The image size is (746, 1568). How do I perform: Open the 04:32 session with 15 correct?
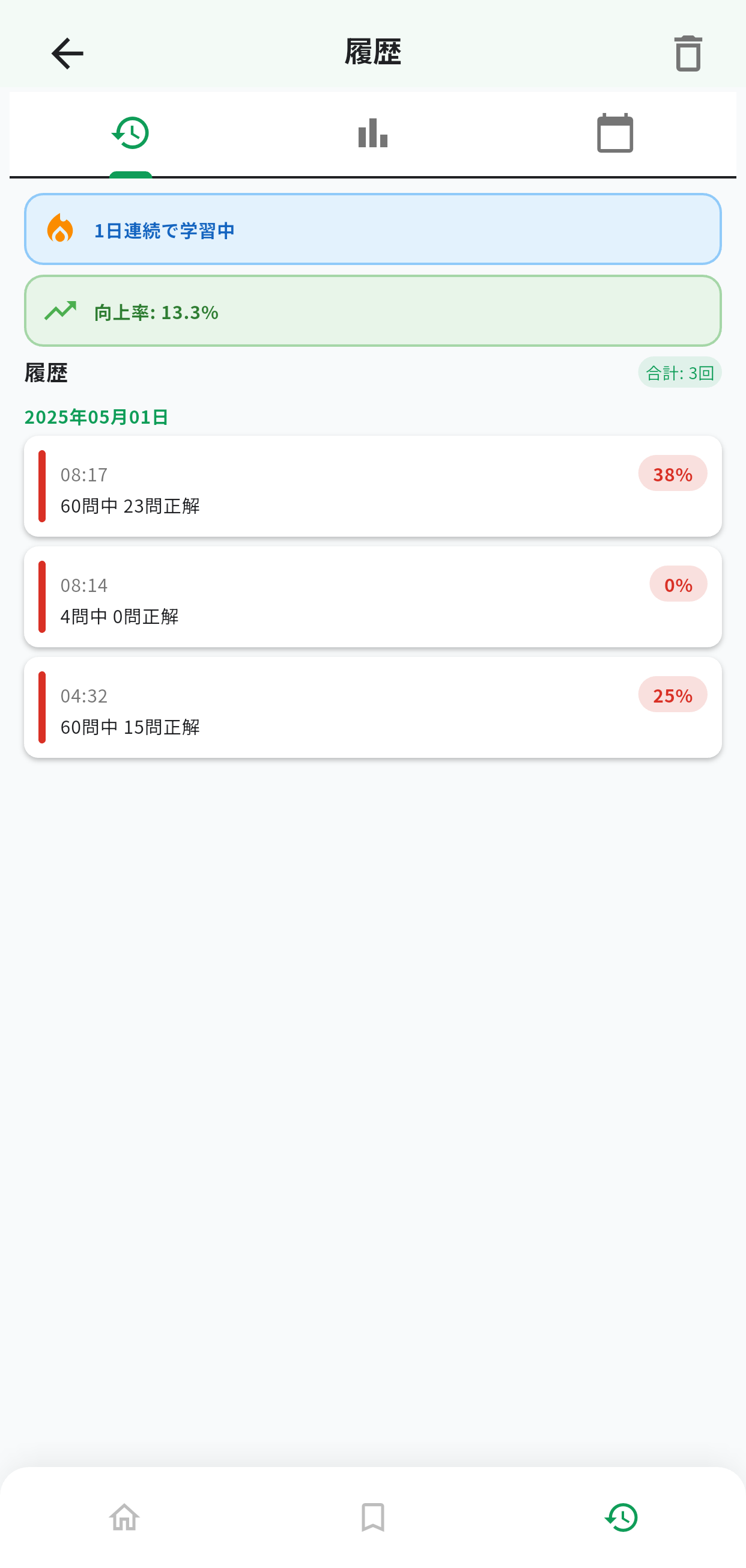pos(372,707)
